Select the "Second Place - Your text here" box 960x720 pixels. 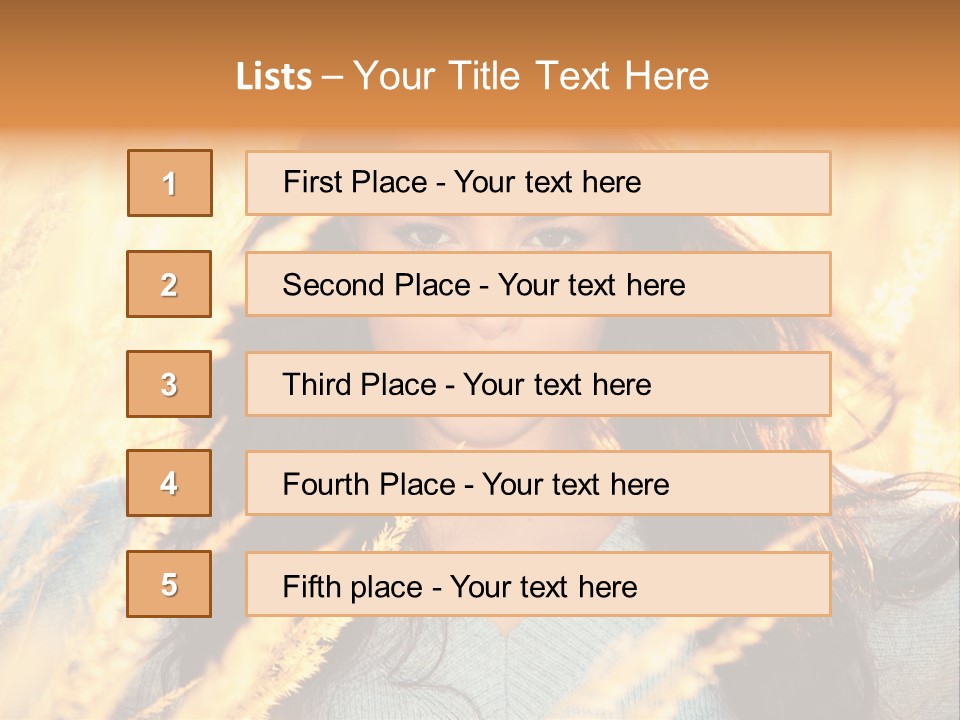(538, 284)
